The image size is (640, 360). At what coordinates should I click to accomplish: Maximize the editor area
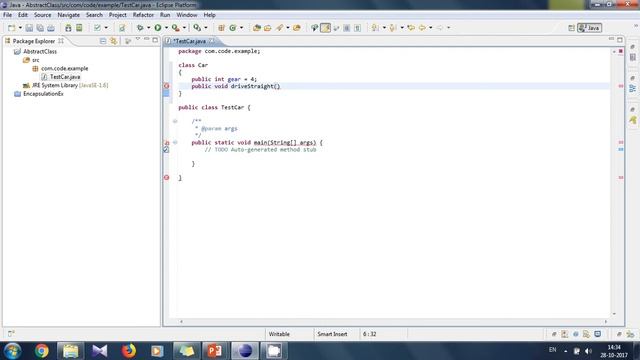[620, 40]
